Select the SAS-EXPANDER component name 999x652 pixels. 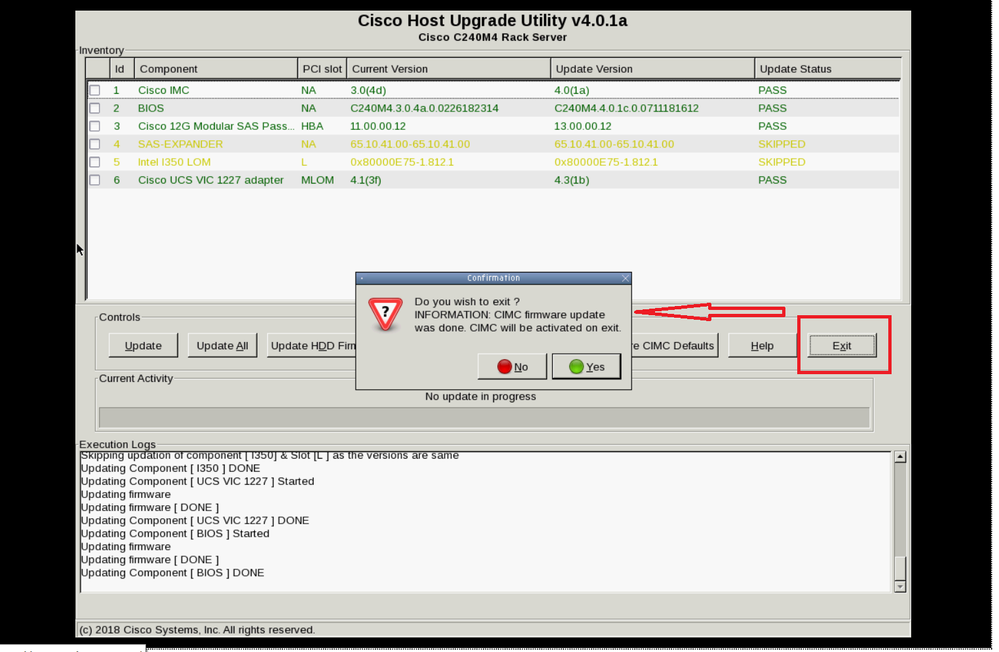click(180, 144)
